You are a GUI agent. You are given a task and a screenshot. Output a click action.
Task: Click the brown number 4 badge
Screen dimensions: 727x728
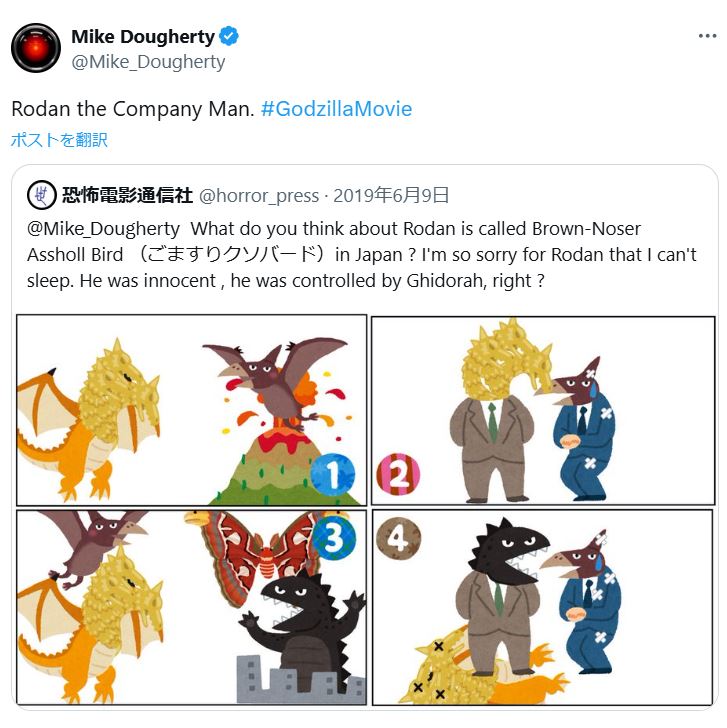pyautogui.click(x=398, y=539)
